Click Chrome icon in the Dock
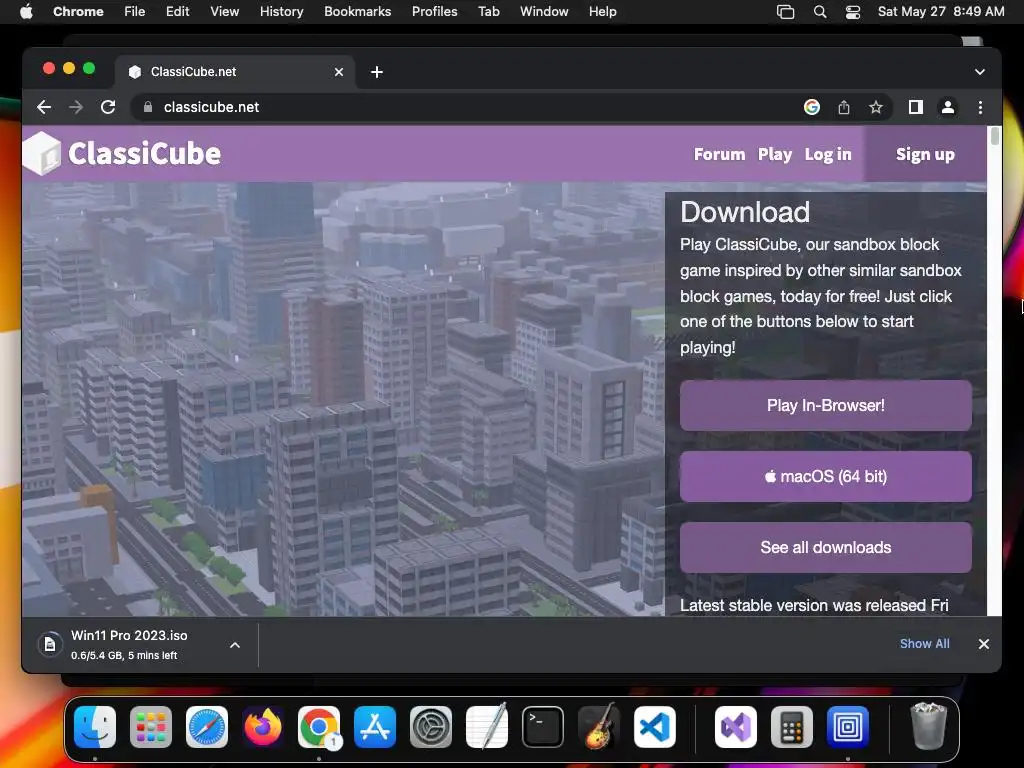 pyautogui.click(x=319, y=727)
